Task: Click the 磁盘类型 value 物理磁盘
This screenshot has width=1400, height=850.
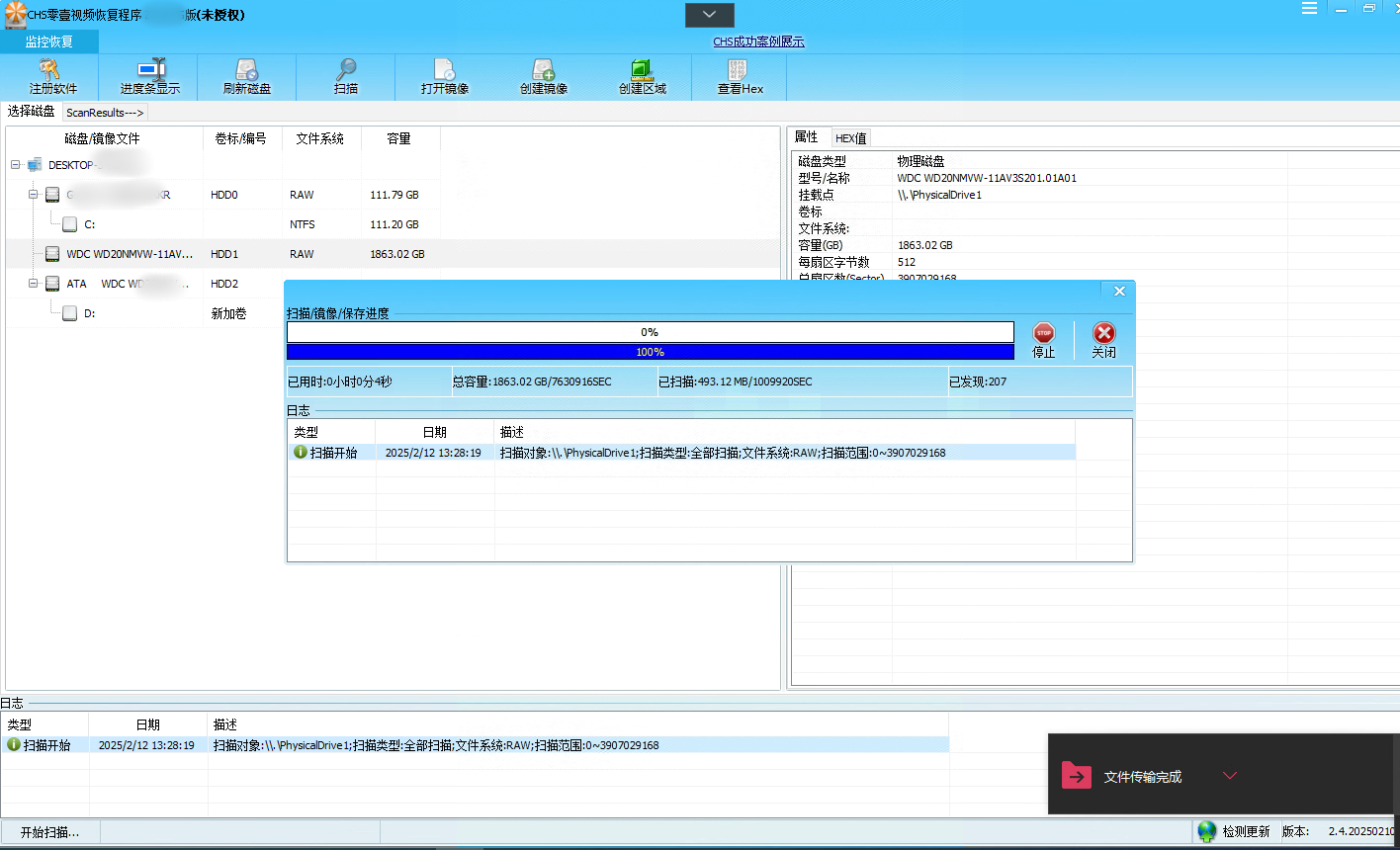Action: tap(920, 161)
